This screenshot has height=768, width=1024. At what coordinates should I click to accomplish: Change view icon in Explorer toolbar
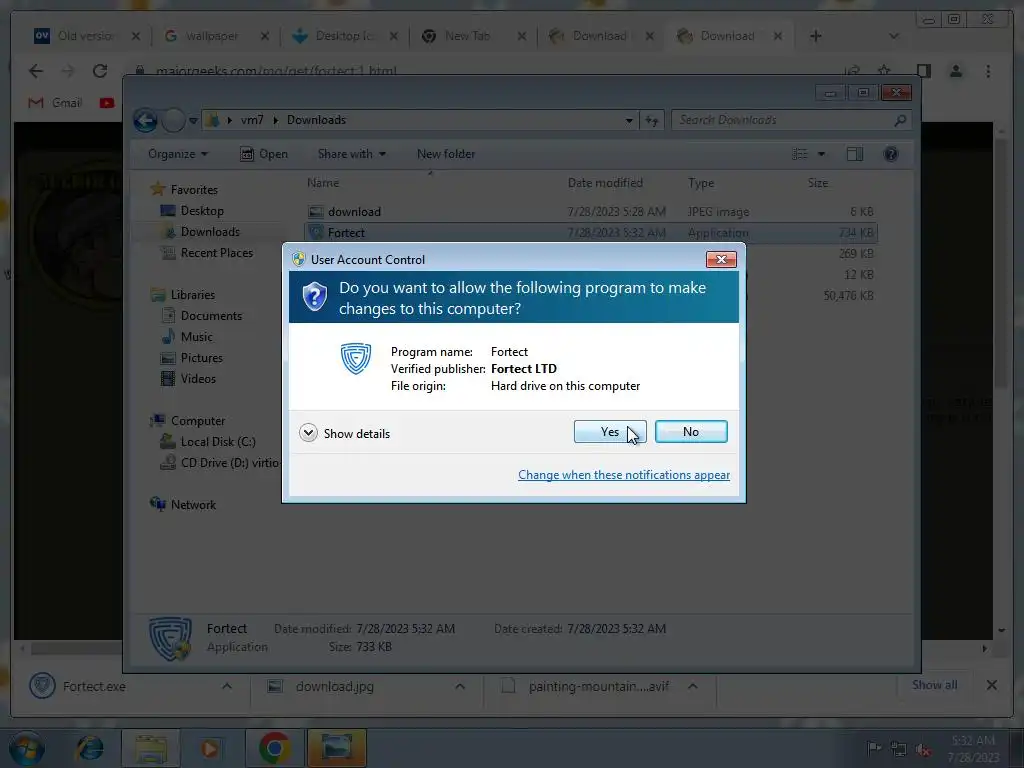800,154
